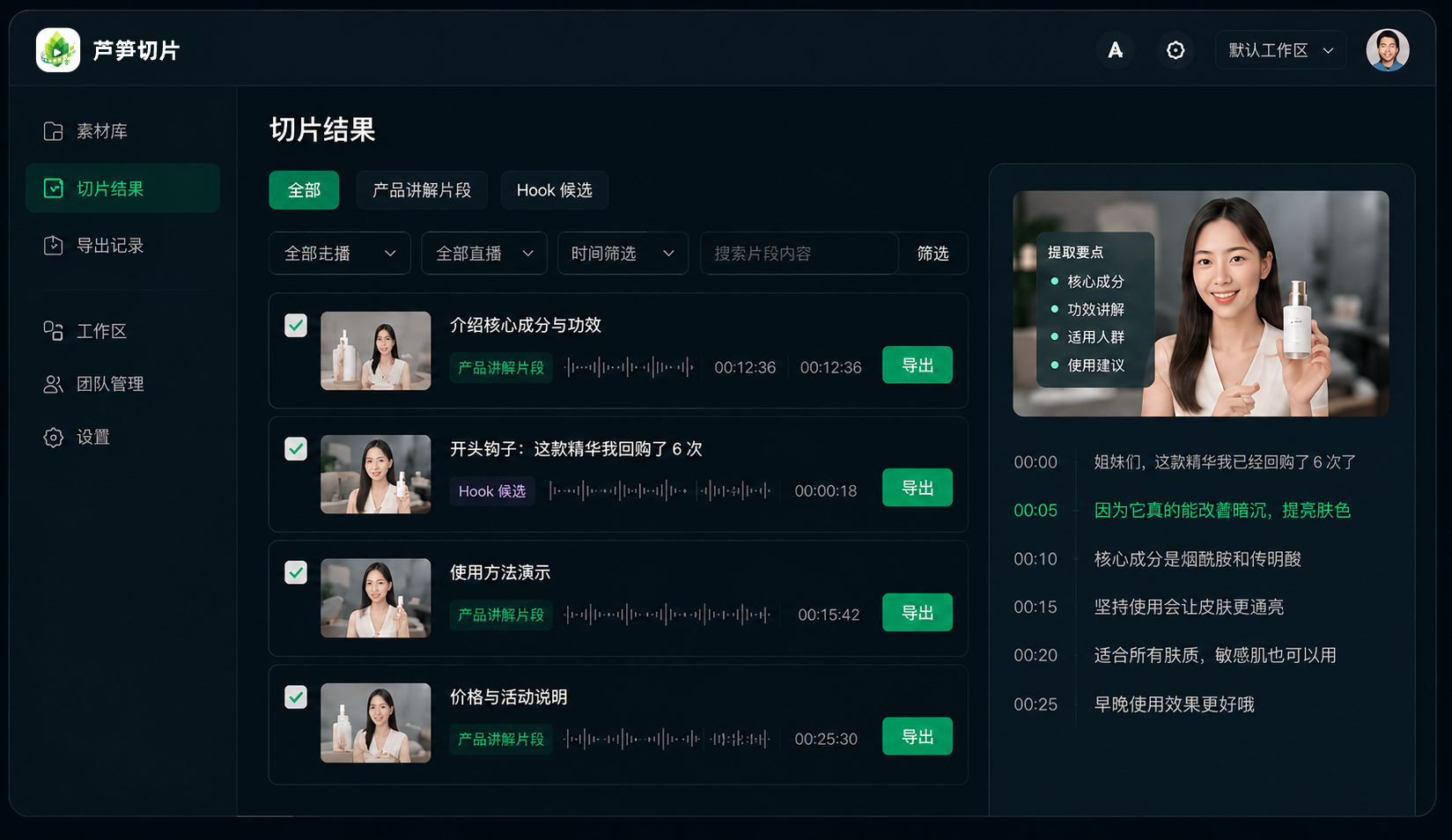This screenshot has width=1452, height=840.
Task: Click the waveform of 介绍核心成分与功效 clip
Action: coord(629,367)
